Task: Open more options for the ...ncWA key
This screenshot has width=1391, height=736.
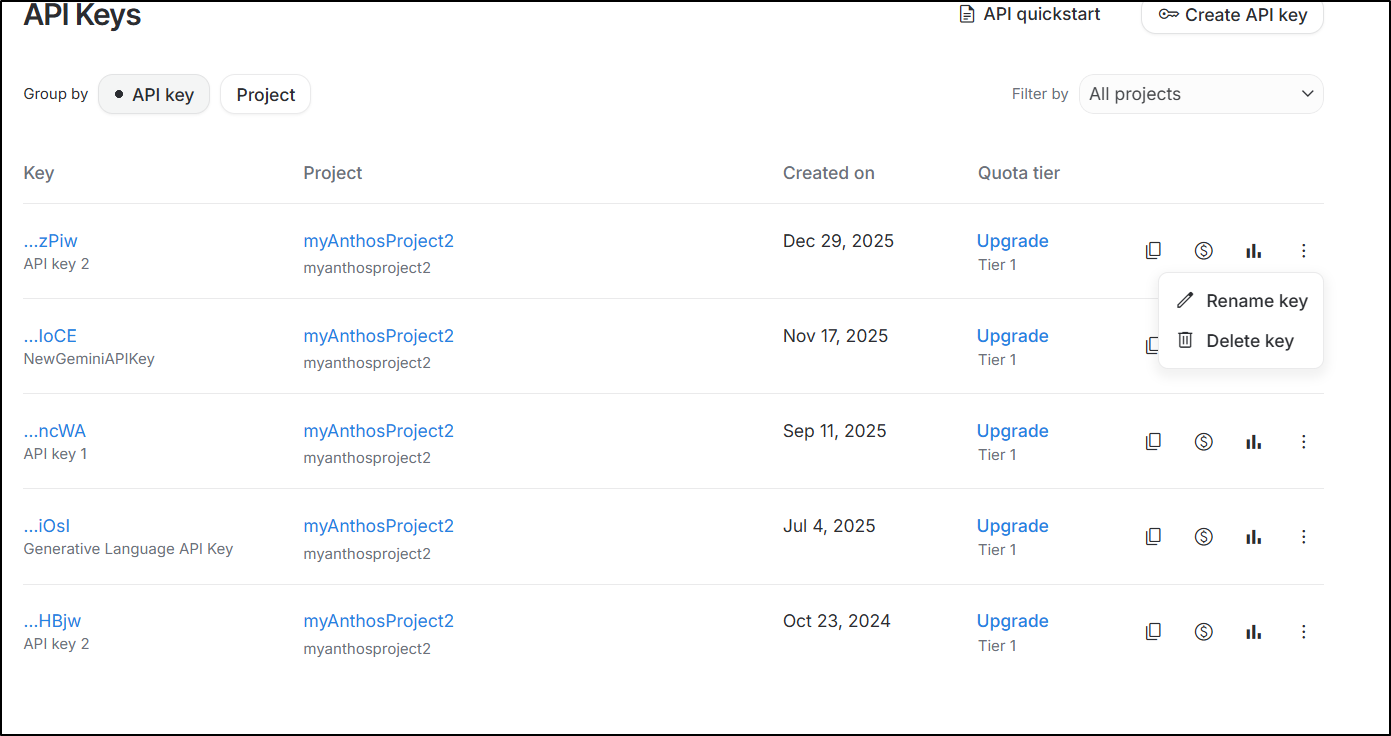Action: (1303, 441)
